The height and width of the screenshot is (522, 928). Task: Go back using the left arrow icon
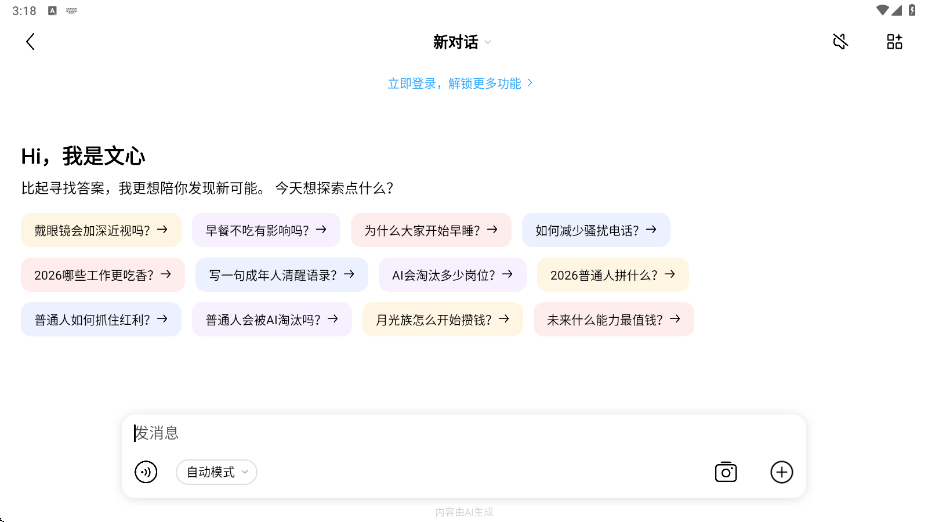click(x=31, y=42)
